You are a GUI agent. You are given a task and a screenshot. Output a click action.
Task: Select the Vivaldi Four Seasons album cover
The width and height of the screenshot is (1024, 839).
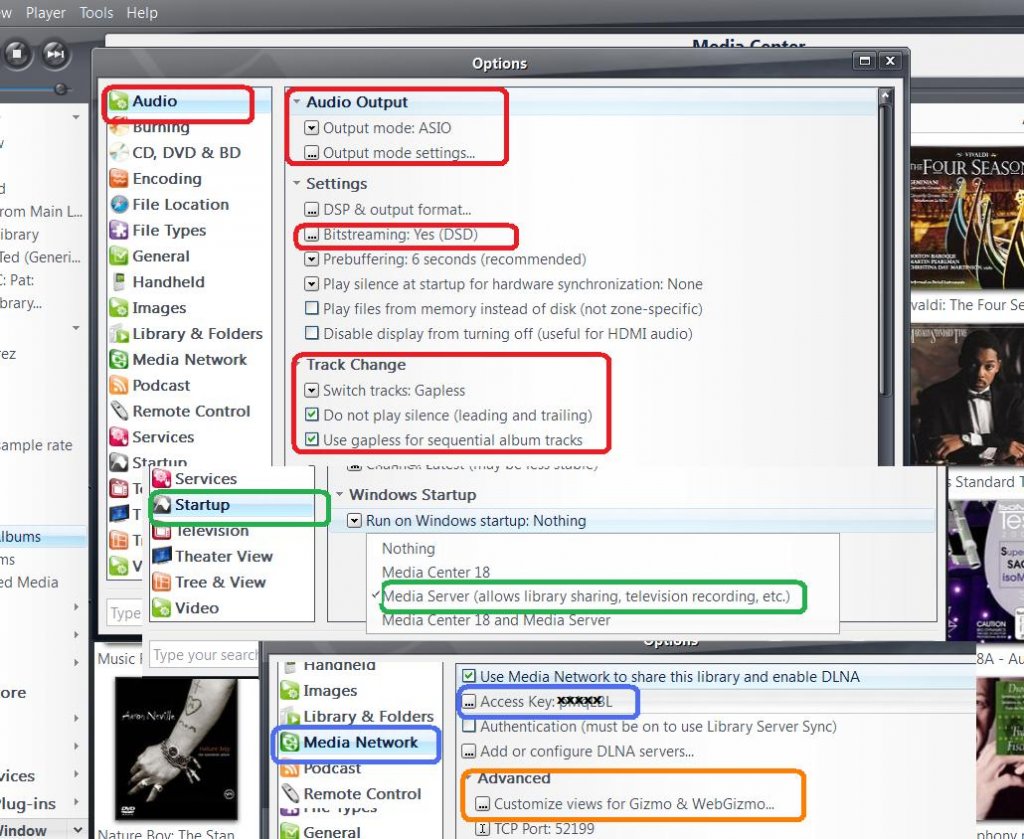tap(967, 219)
